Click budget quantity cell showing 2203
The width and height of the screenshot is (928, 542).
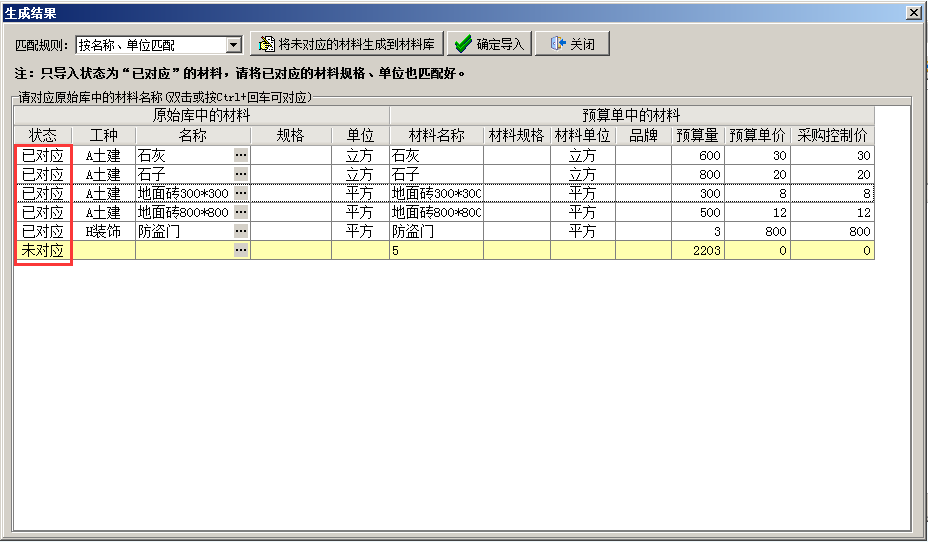pos(697,250)
